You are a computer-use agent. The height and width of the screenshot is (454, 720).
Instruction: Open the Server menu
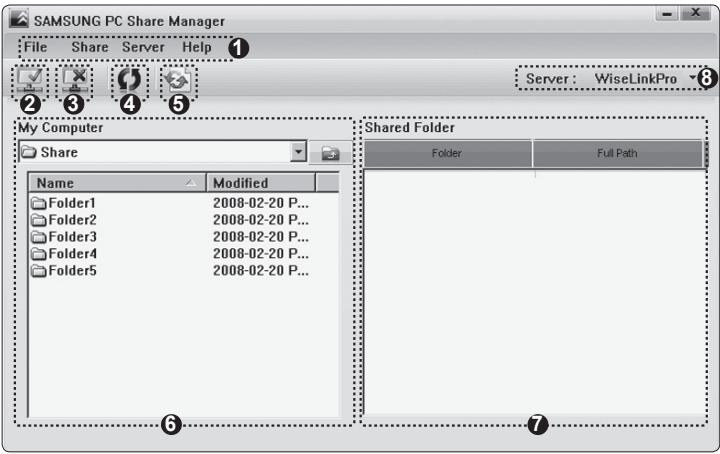point(143,47)
